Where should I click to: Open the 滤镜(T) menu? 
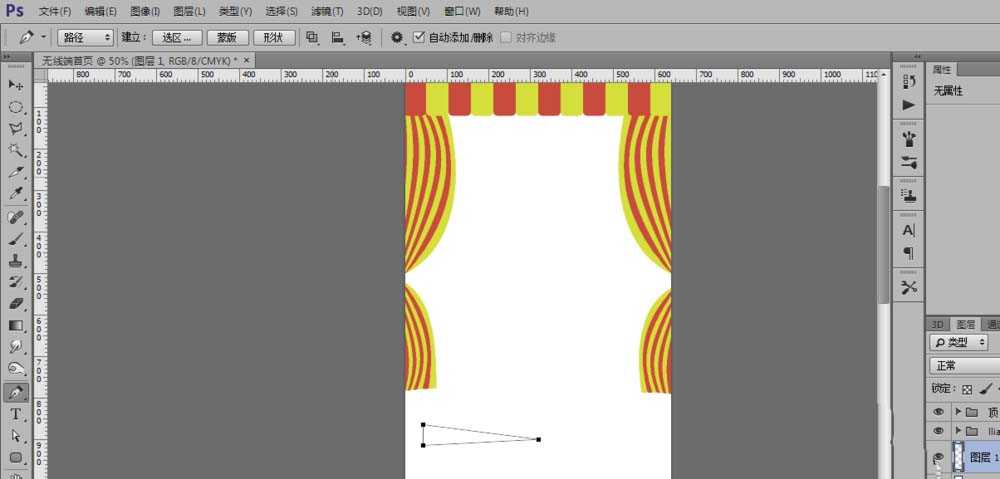pyautogui.click(x=326, y=11)
